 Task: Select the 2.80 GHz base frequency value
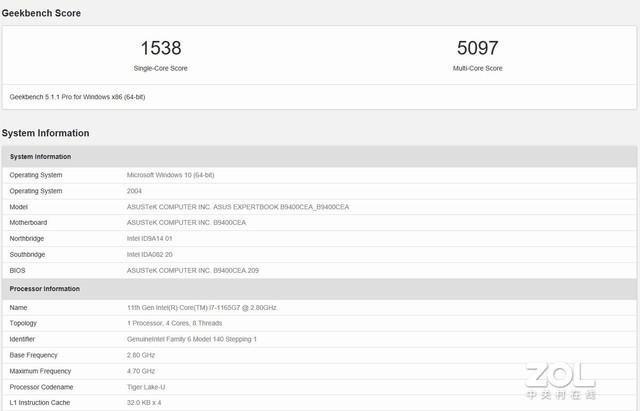pyautogui.click(x=141, y=355)
